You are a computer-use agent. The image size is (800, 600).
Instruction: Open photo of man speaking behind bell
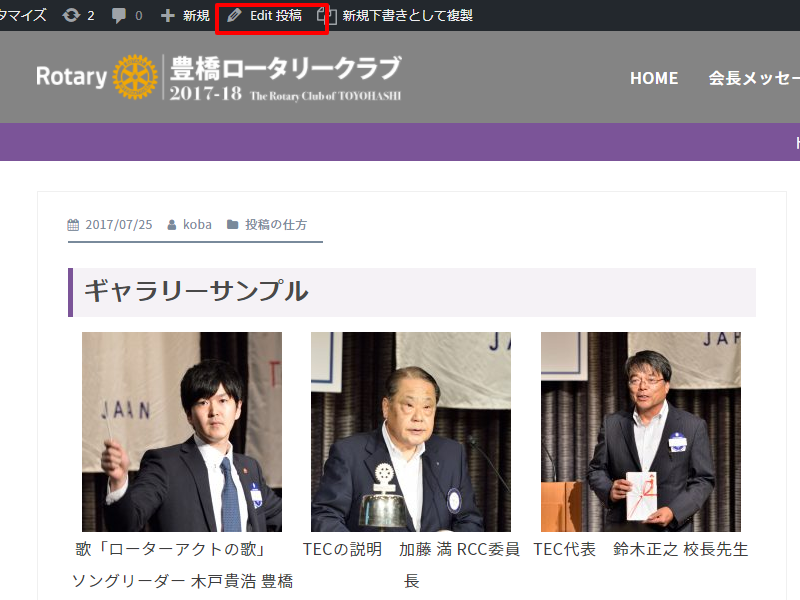tap(411, 431)
